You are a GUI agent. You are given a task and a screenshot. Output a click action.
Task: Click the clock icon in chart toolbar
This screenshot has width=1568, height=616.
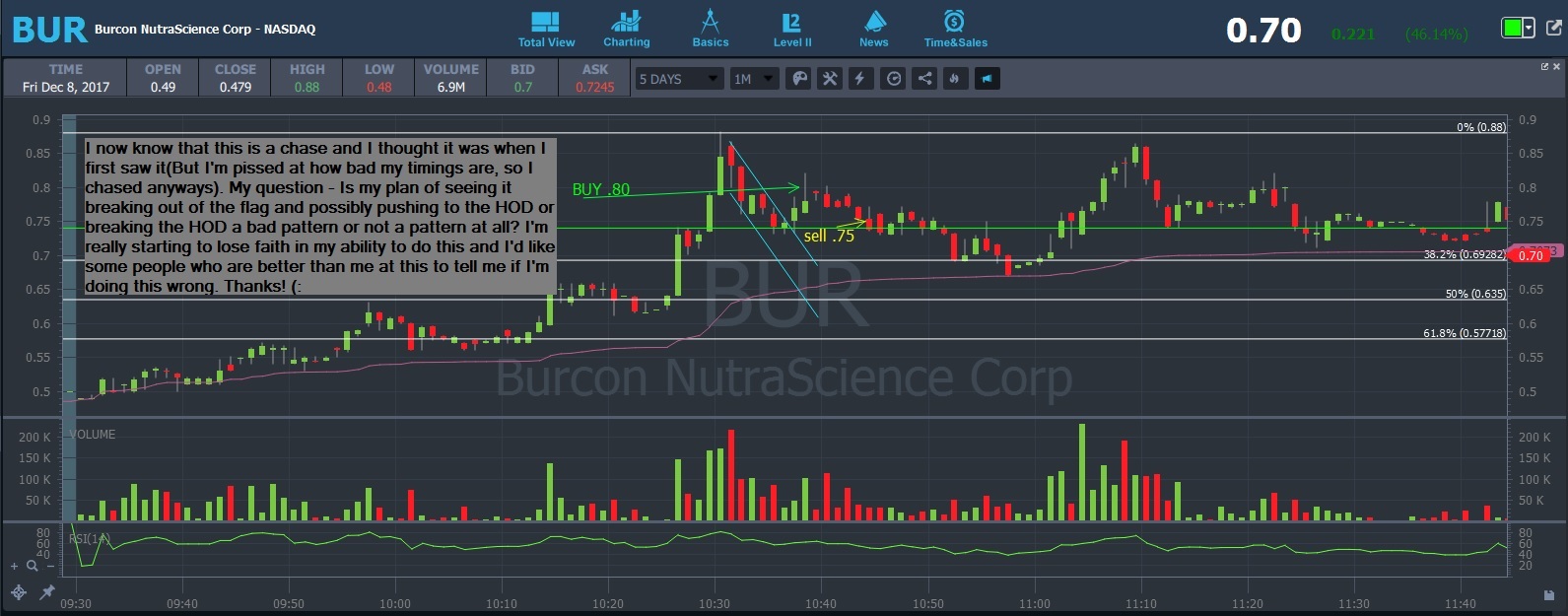pos(893,79)
